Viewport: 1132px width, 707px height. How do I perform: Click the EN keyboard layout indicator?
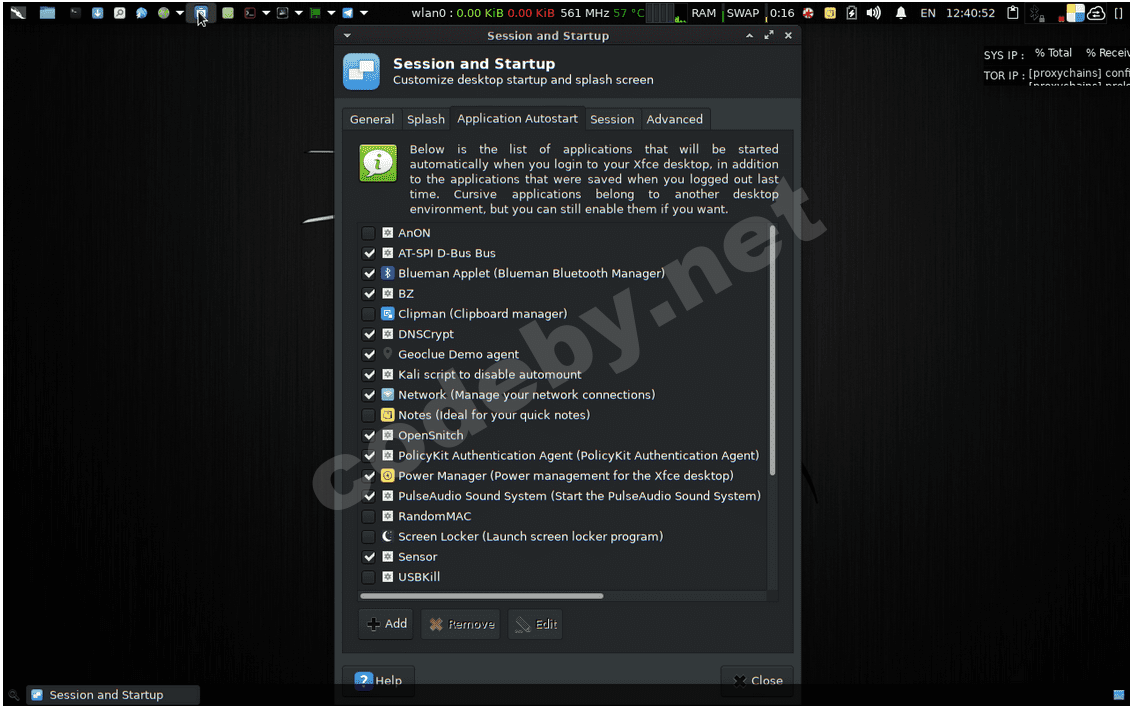point(928,13)
